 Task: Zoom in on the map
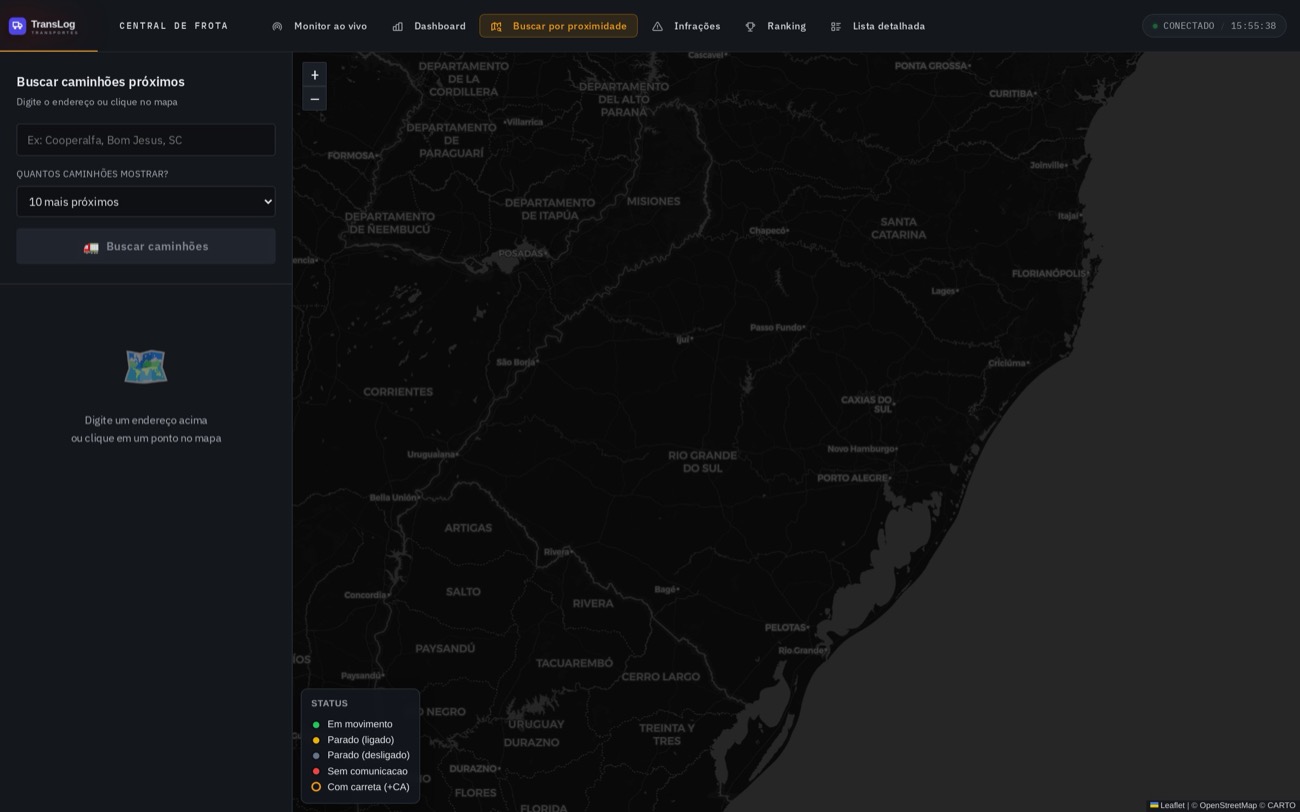(x=315, y=75)
